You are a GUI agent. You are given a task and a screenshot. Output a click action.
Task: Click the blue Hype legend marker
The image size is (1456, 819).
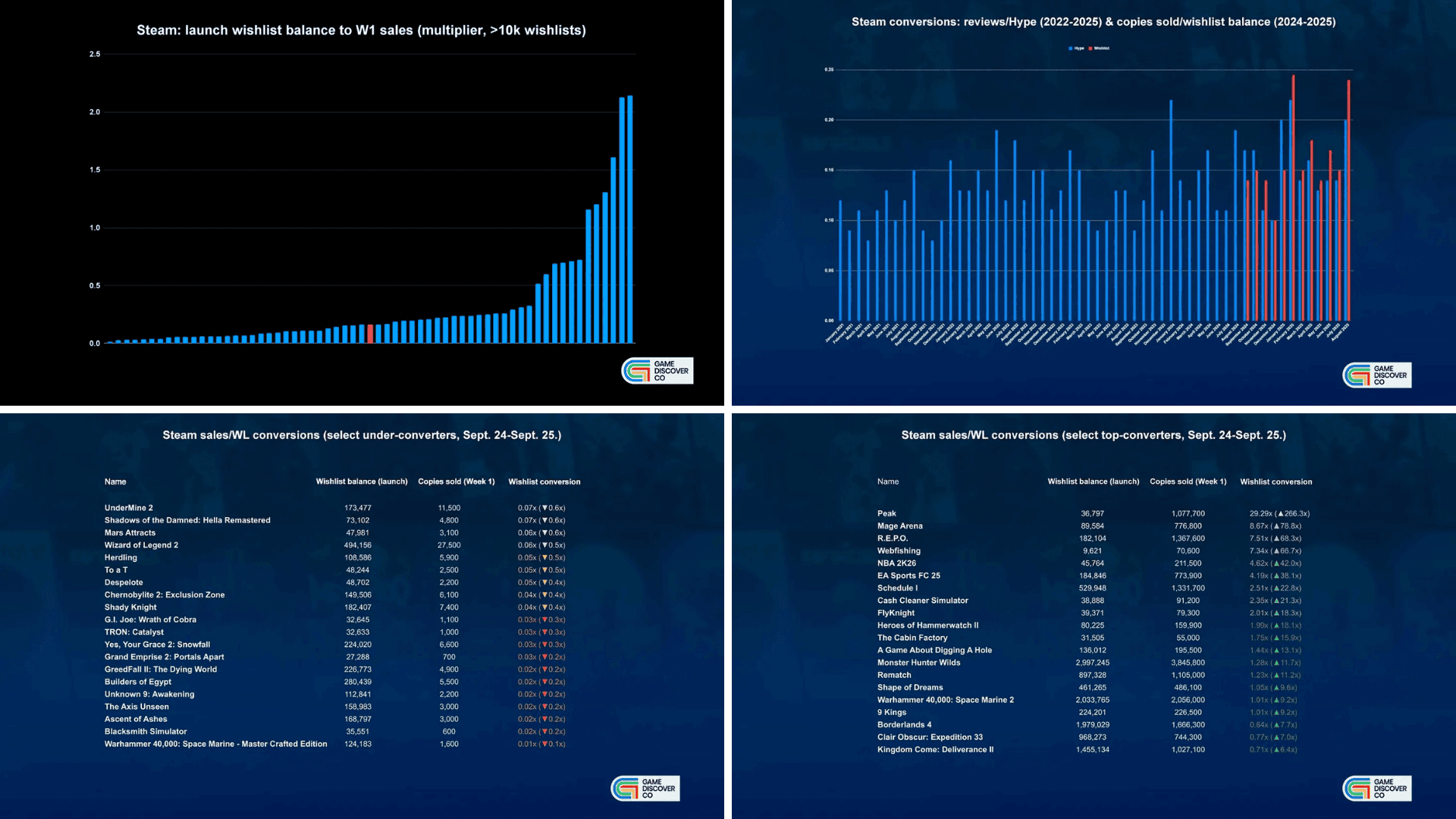pyautogui.click(x=1071, y=49)
